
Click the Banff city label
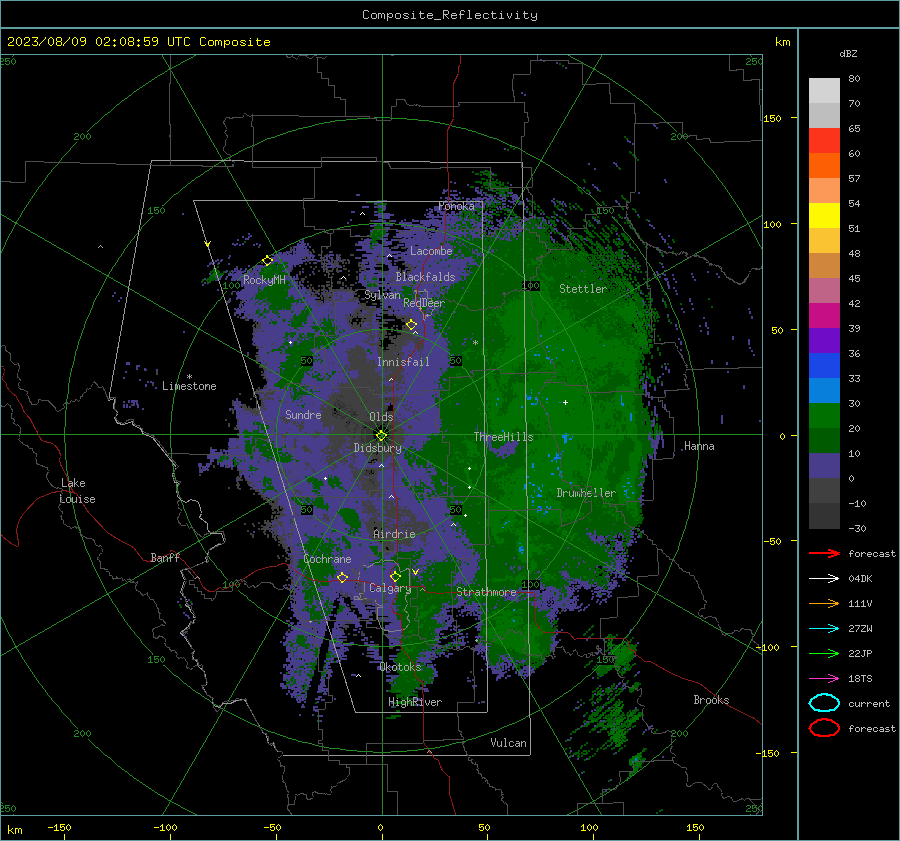(x=165, y=558)
